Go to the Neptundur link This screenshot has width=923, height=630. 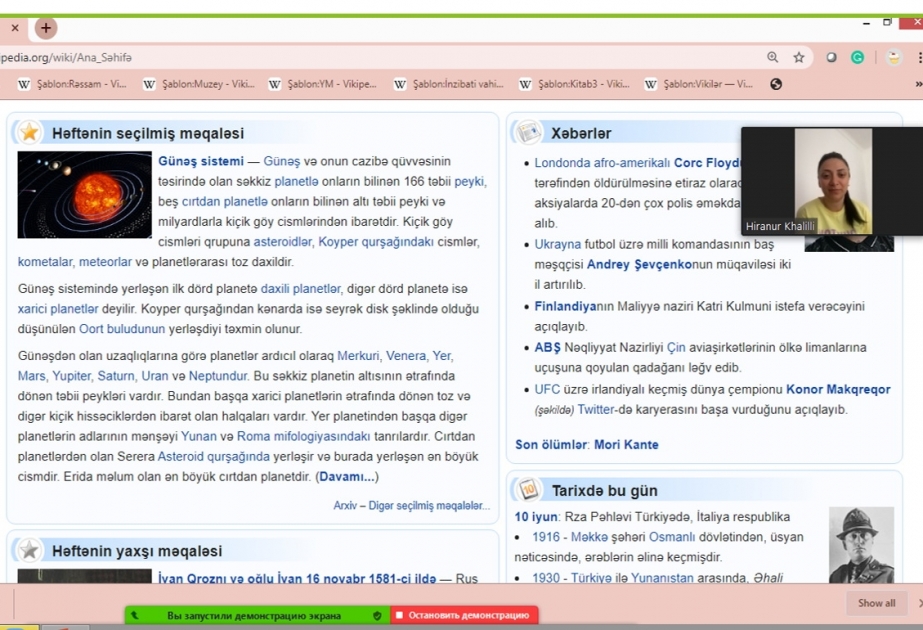[x=218, y=376]
